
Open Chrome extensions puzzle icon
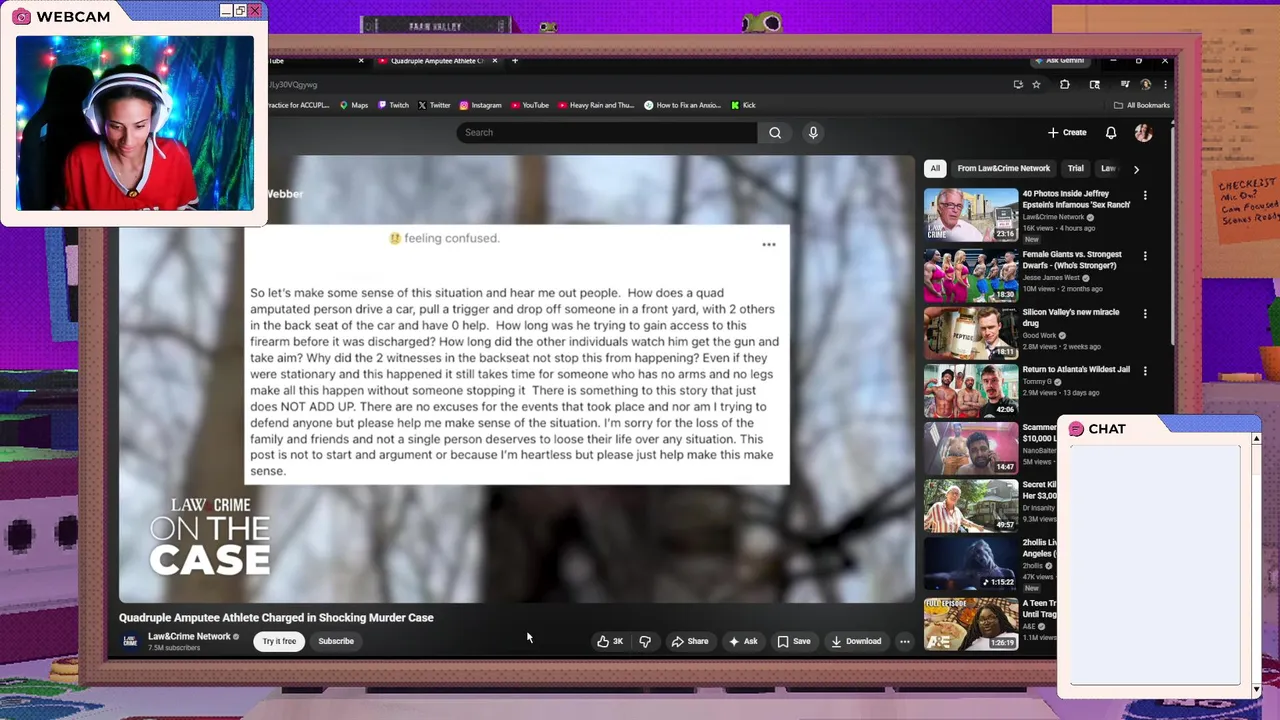(x=1064, y=84)
